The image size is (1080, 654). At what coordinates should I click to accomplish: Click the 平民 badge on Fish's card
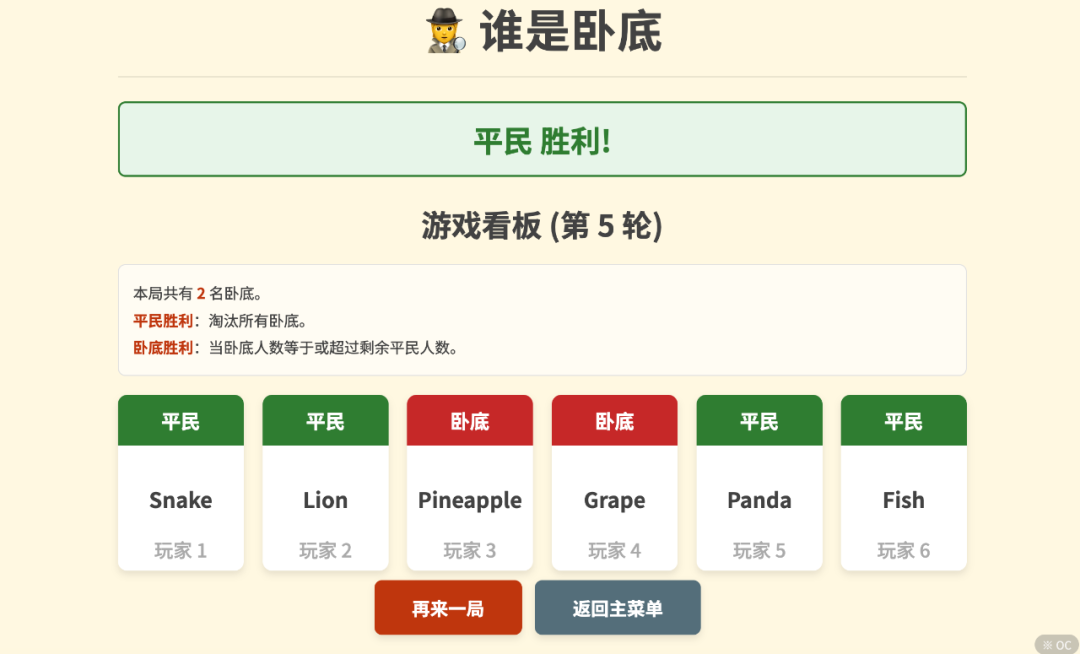point(903,421)
